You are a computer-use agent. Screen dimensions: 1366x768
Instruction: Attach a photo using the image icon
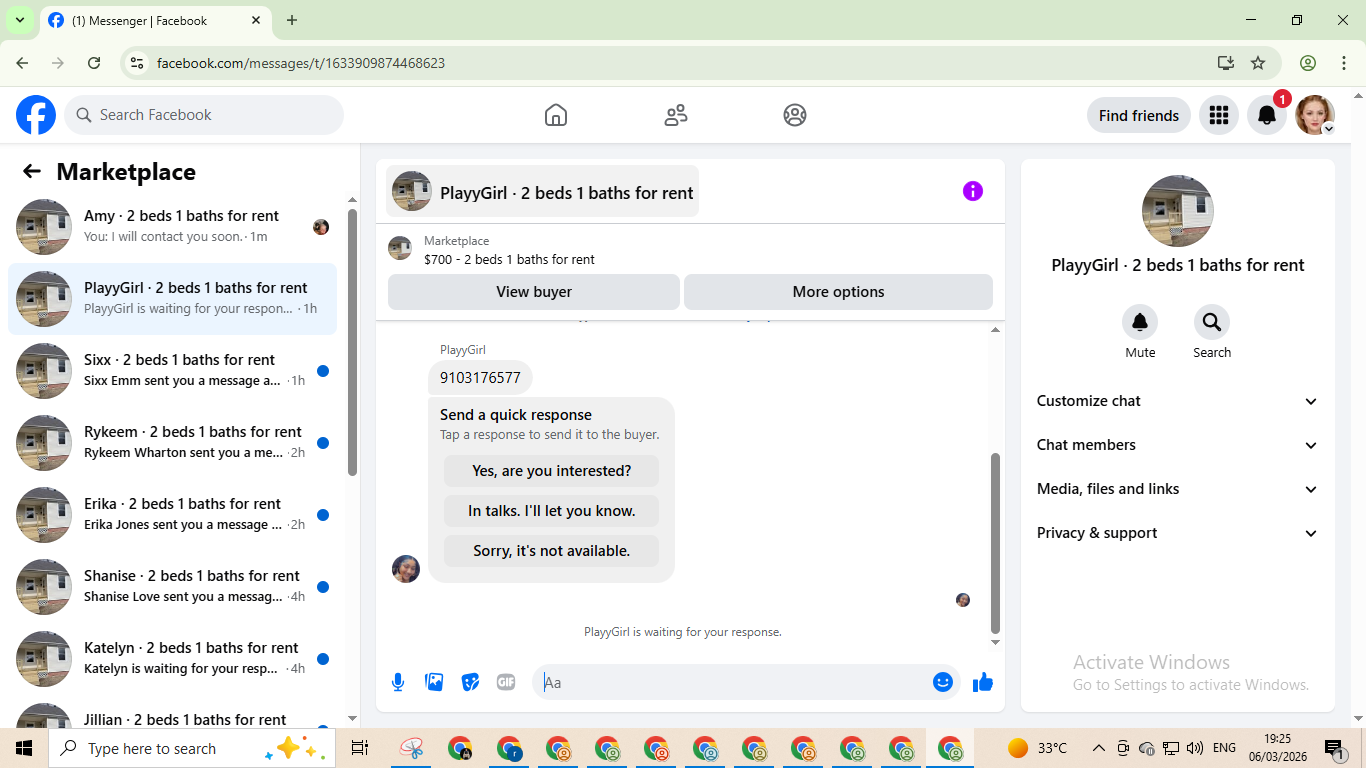[x=434, y=682]
